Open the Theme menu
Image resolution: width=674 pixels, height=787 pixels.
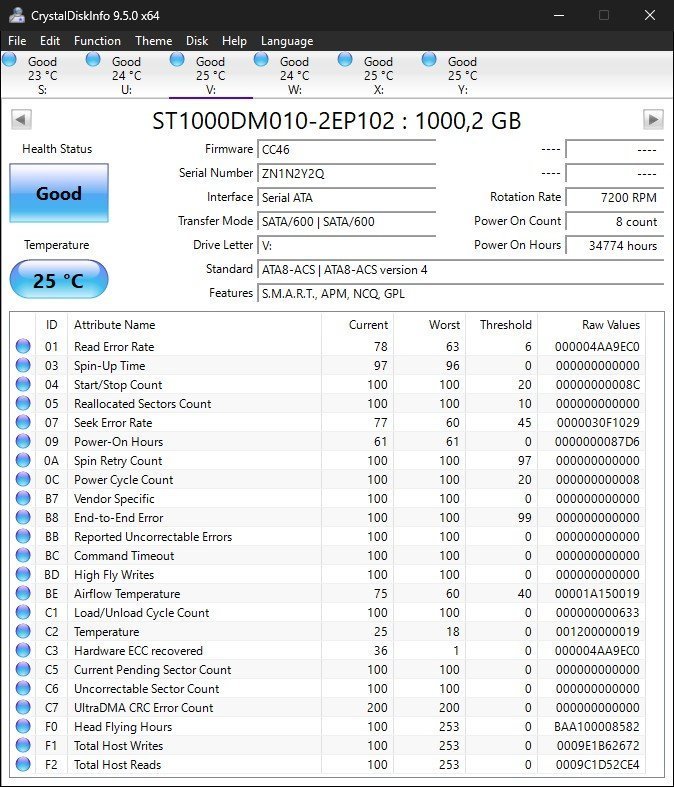point(153,41)
